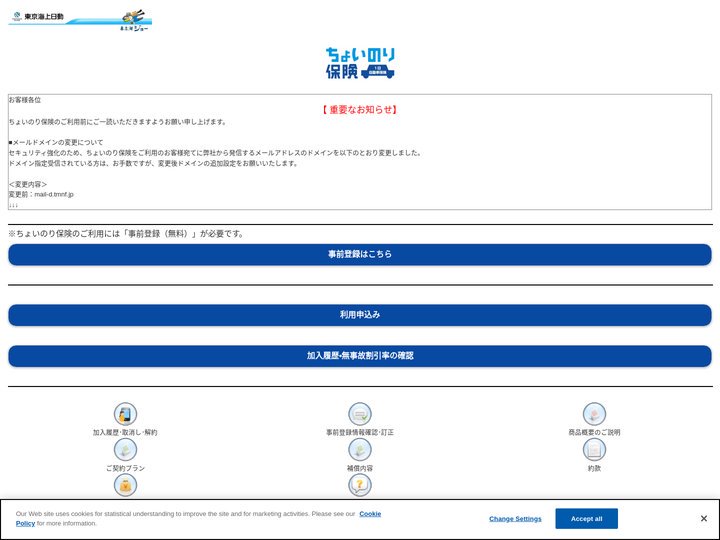Open 補償内容 icon
Viewport: 720px width, 540px height.
coord(360,450)
